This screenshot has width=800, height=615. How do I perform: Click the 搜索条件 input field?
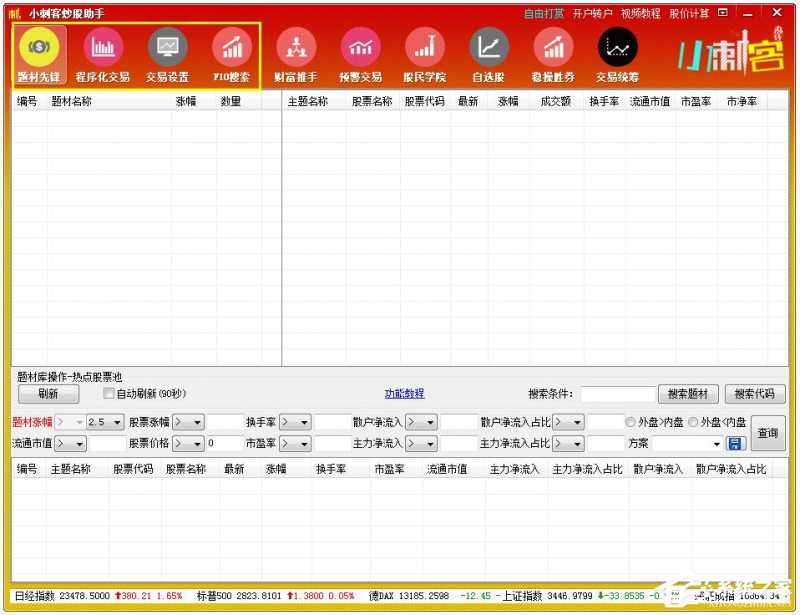point(617,393)
